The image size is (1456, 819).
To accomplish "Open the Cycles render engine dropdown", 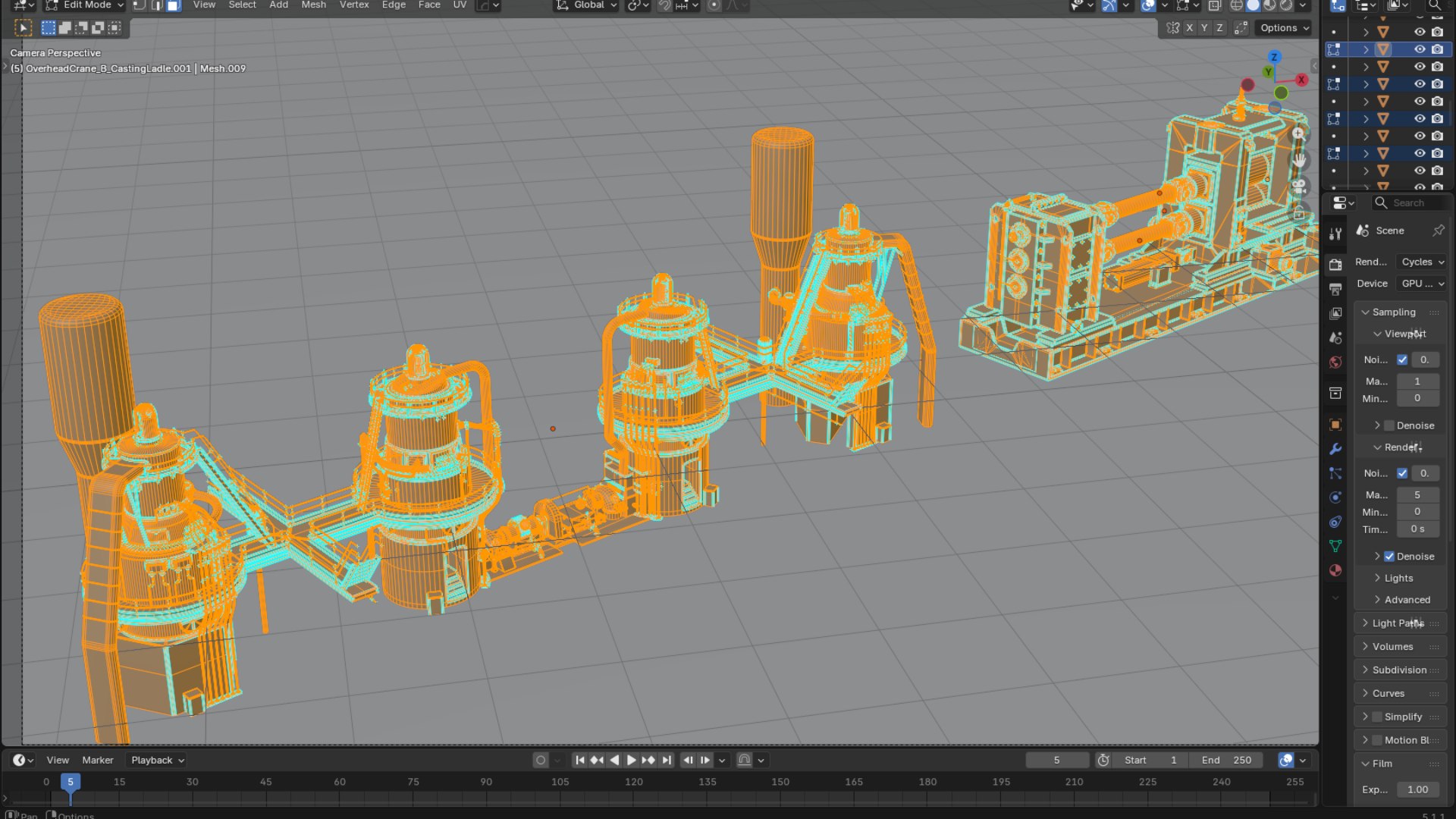I will click(1422, 262).
